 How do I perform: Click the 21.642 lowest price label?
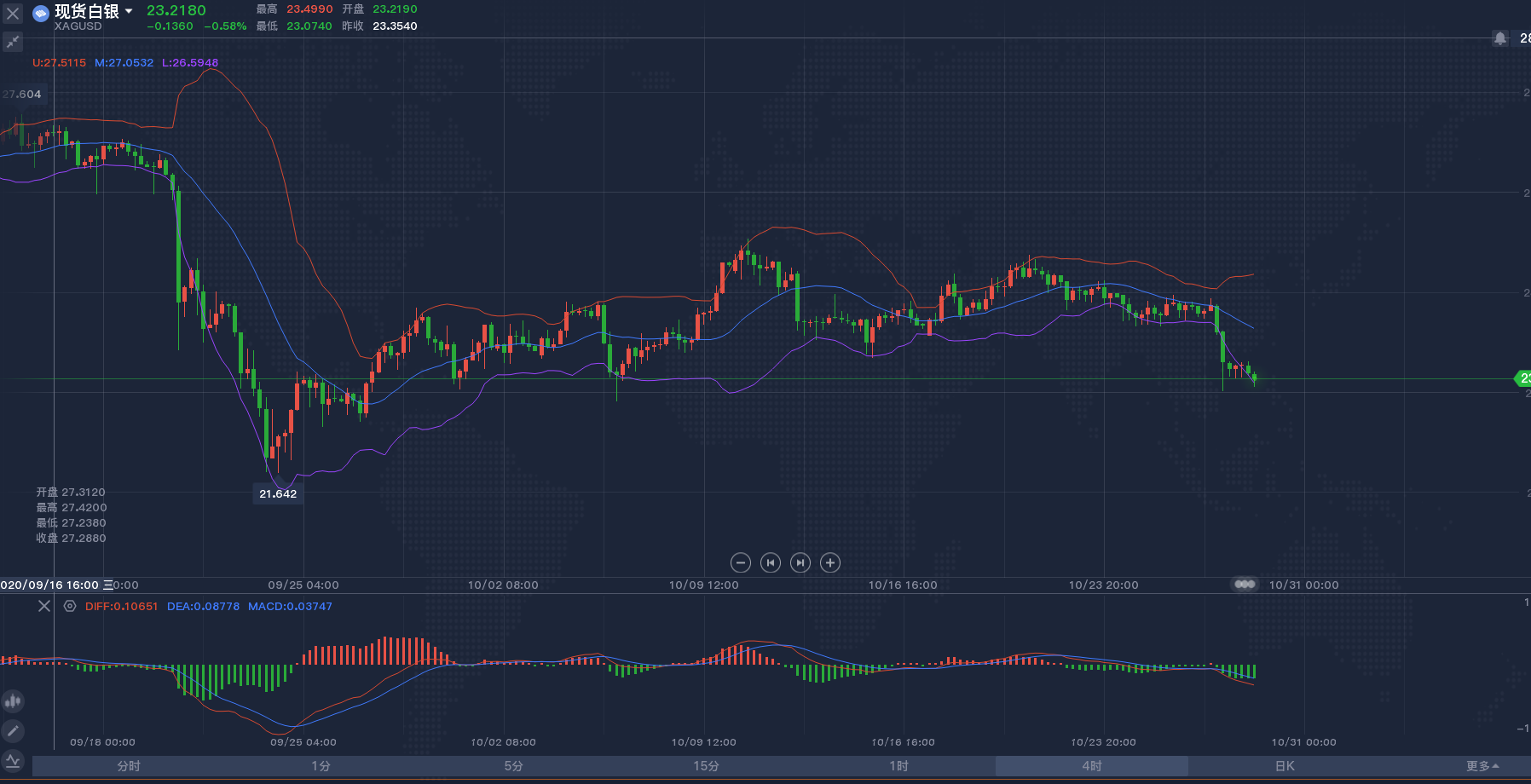coord(278,493)
